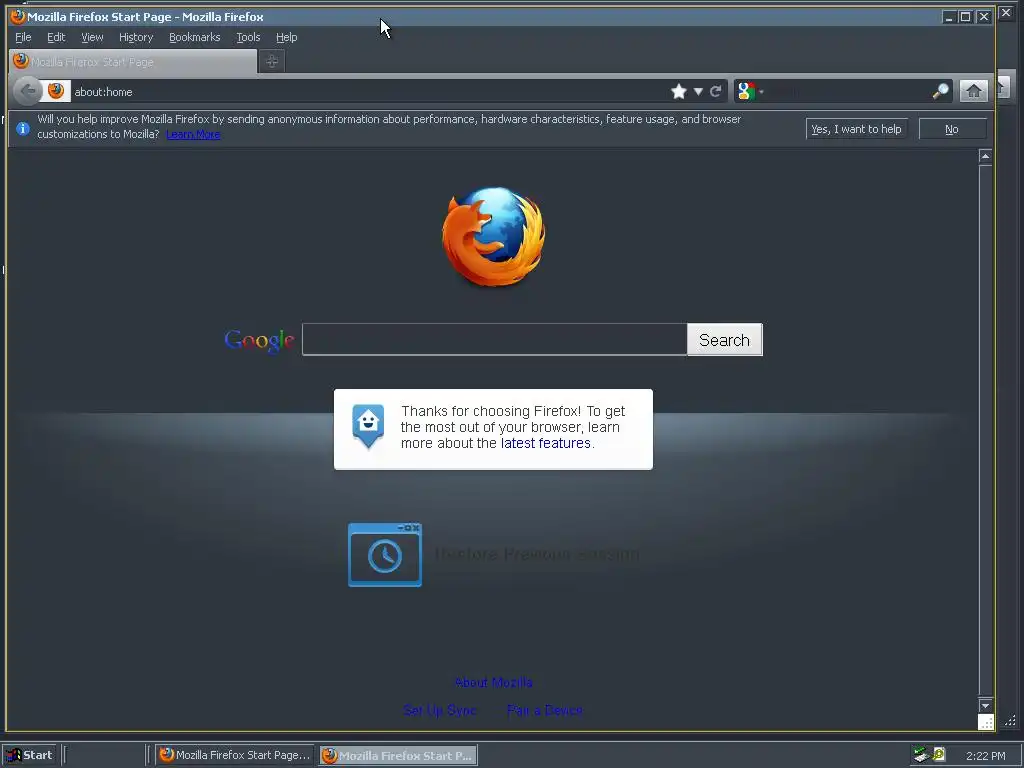Switch to second highlighted Firefox taskbar button
Image resolution: width=1024 pixels, height=768 pixels.
[x=398, y=755]
